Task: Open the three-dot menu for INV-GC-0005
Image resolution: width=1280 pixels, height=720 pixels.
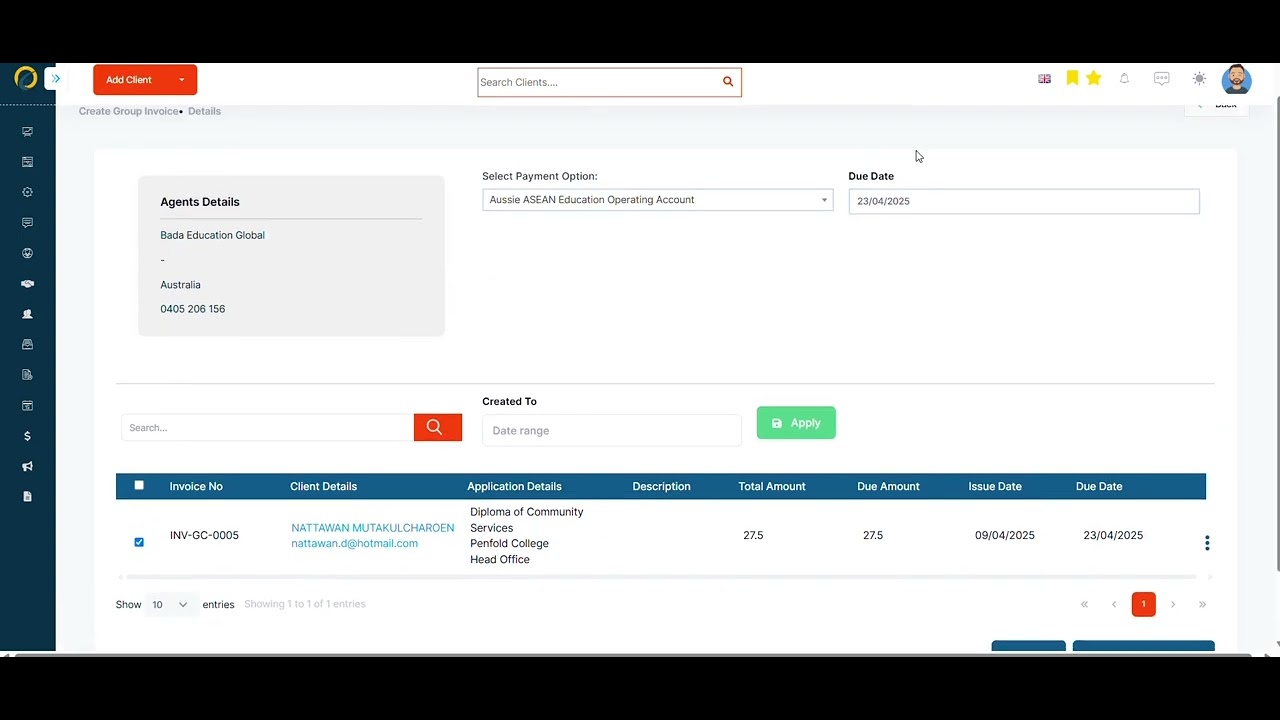Action: 1207,543
